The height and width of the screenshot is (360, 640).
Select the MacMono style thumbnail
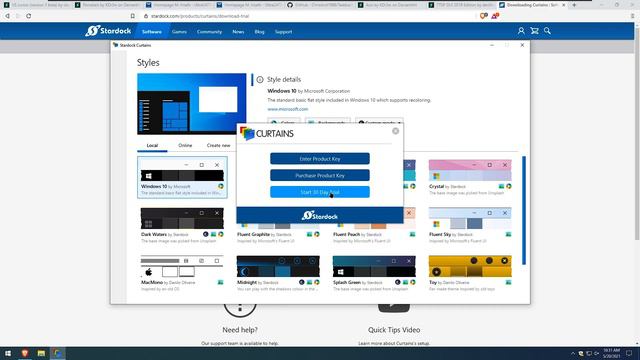(x=182, y=267)
